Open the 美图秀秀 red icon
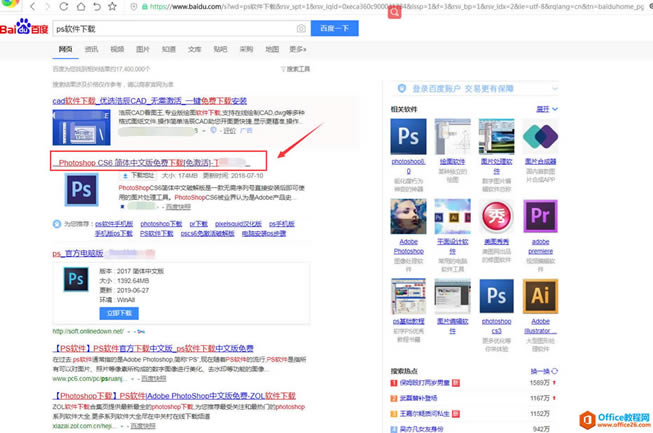Image resolution: width=653 pixels, height=433 pixels. (x=496, y=216)
